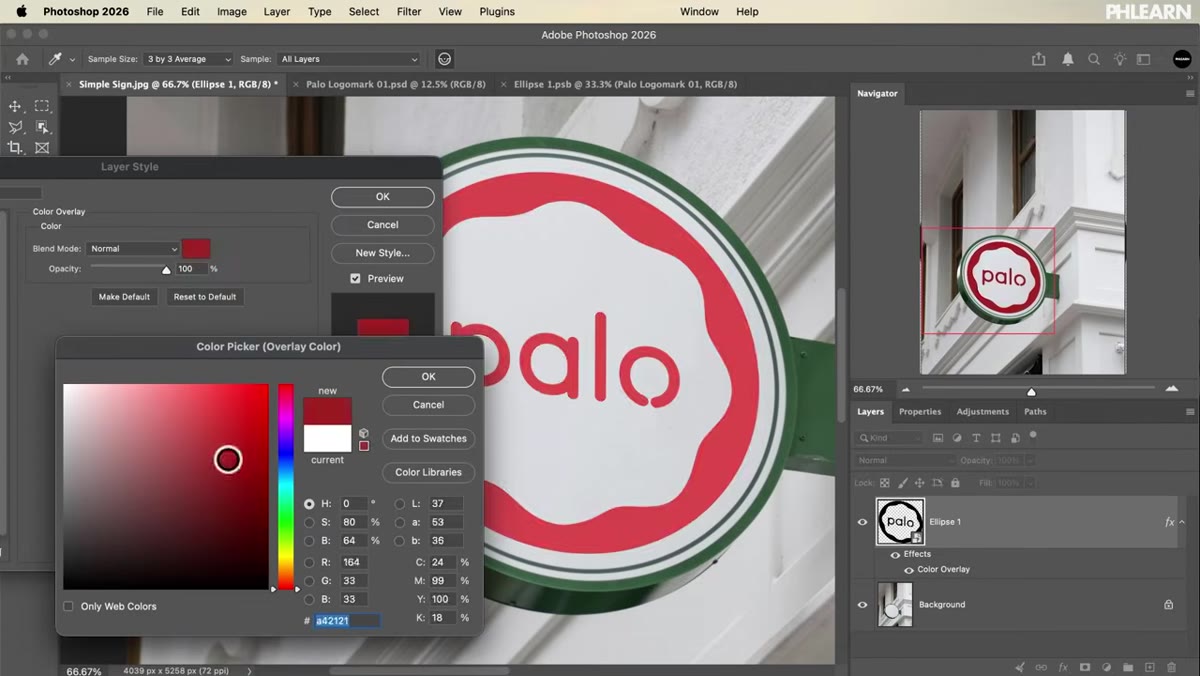Select the Rectangular Marquee tool
Viewport: 1200px width, 676px height.
pyautogui.click(x=42, y=106)
